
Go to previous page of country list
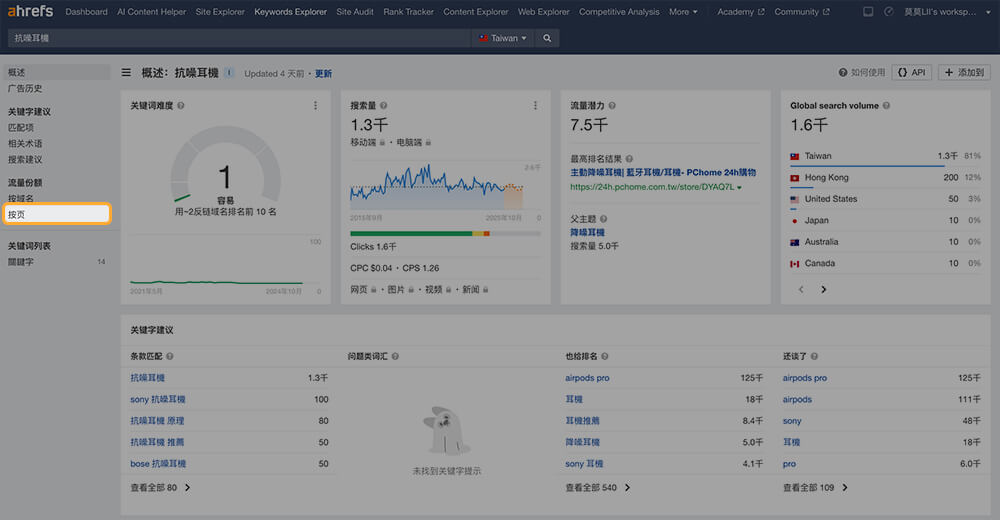pos(801,290)
